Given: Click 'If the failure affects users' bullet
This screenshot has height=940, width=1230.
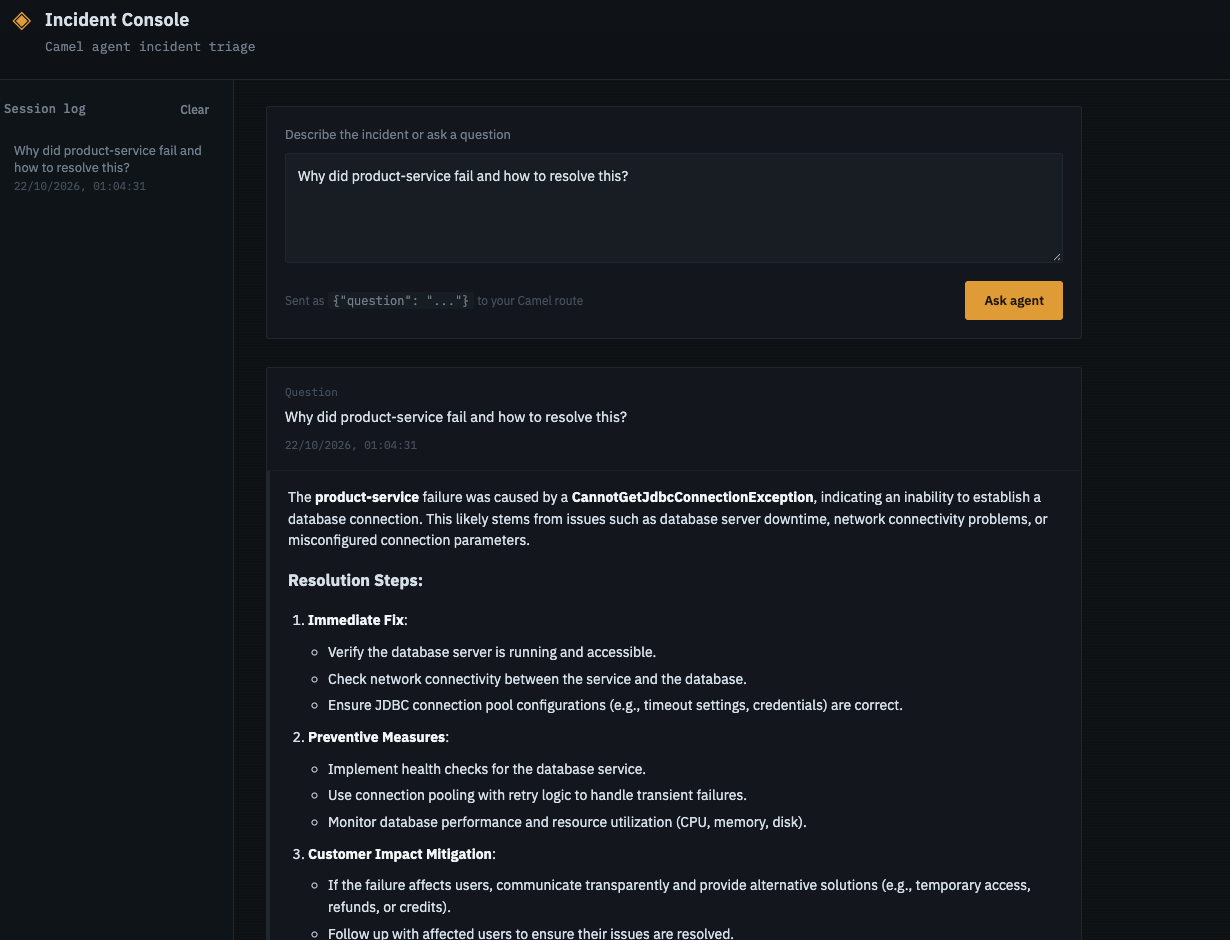Looking at the screenshot, I should (679, 896).
